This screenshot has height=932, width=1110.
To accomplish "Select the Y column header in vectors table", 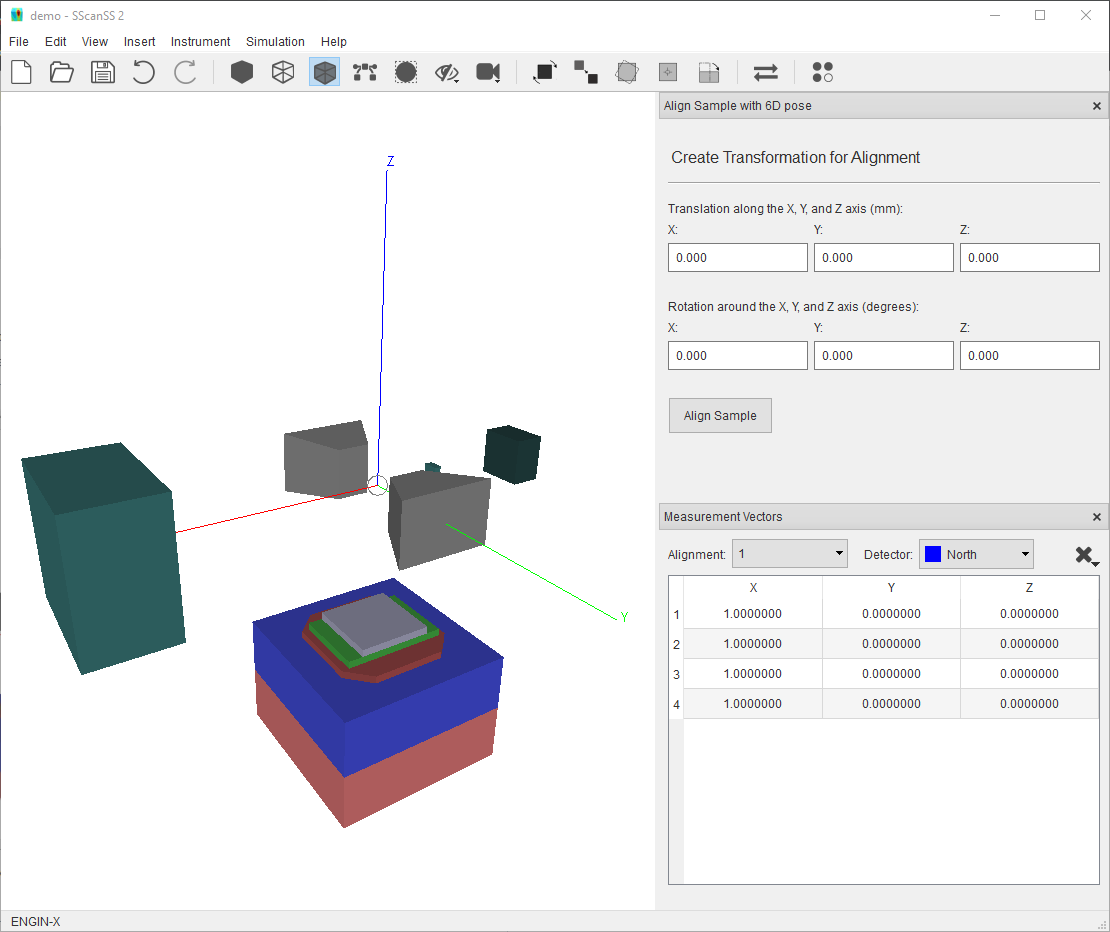I will (x=891, y=588).
